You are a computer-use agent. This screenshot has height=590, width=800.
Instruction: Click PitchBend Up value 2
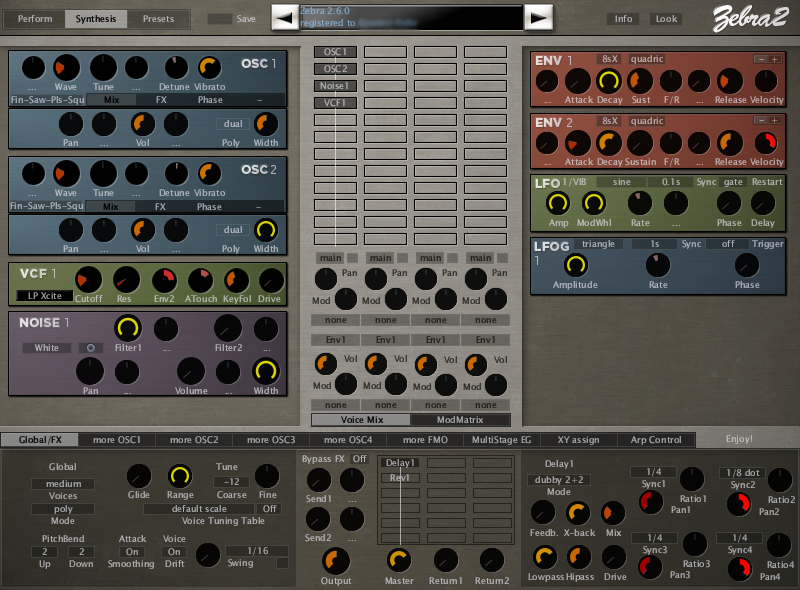point(44,552)
